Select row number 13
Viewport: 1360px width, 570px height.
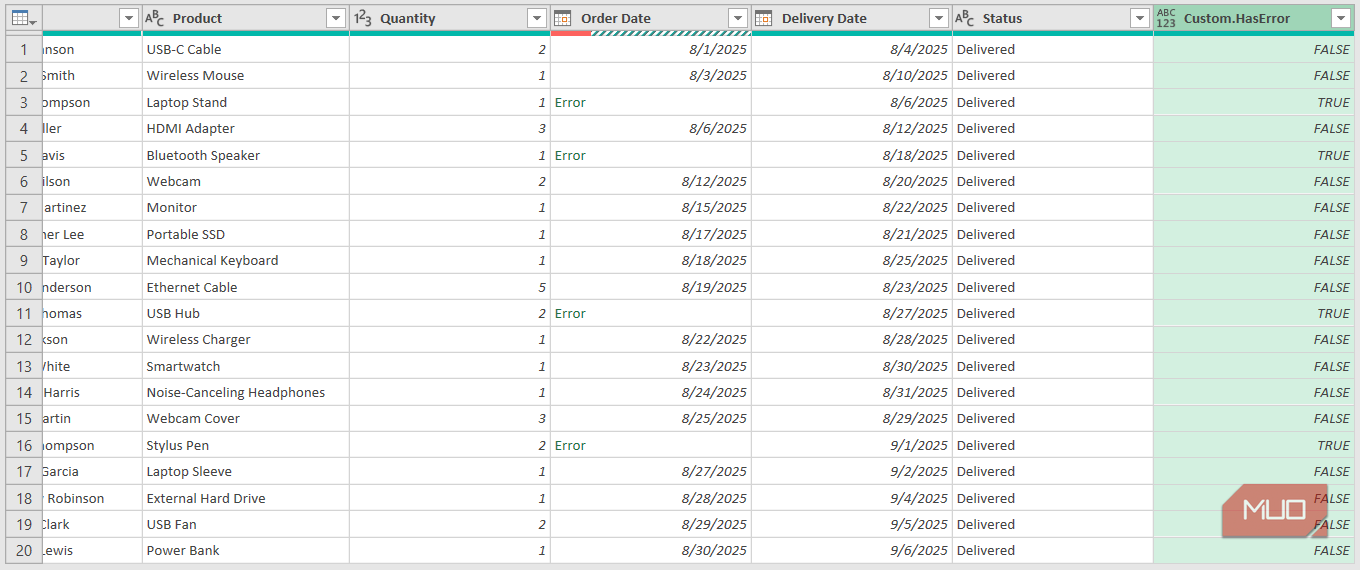tap(24, 366)
